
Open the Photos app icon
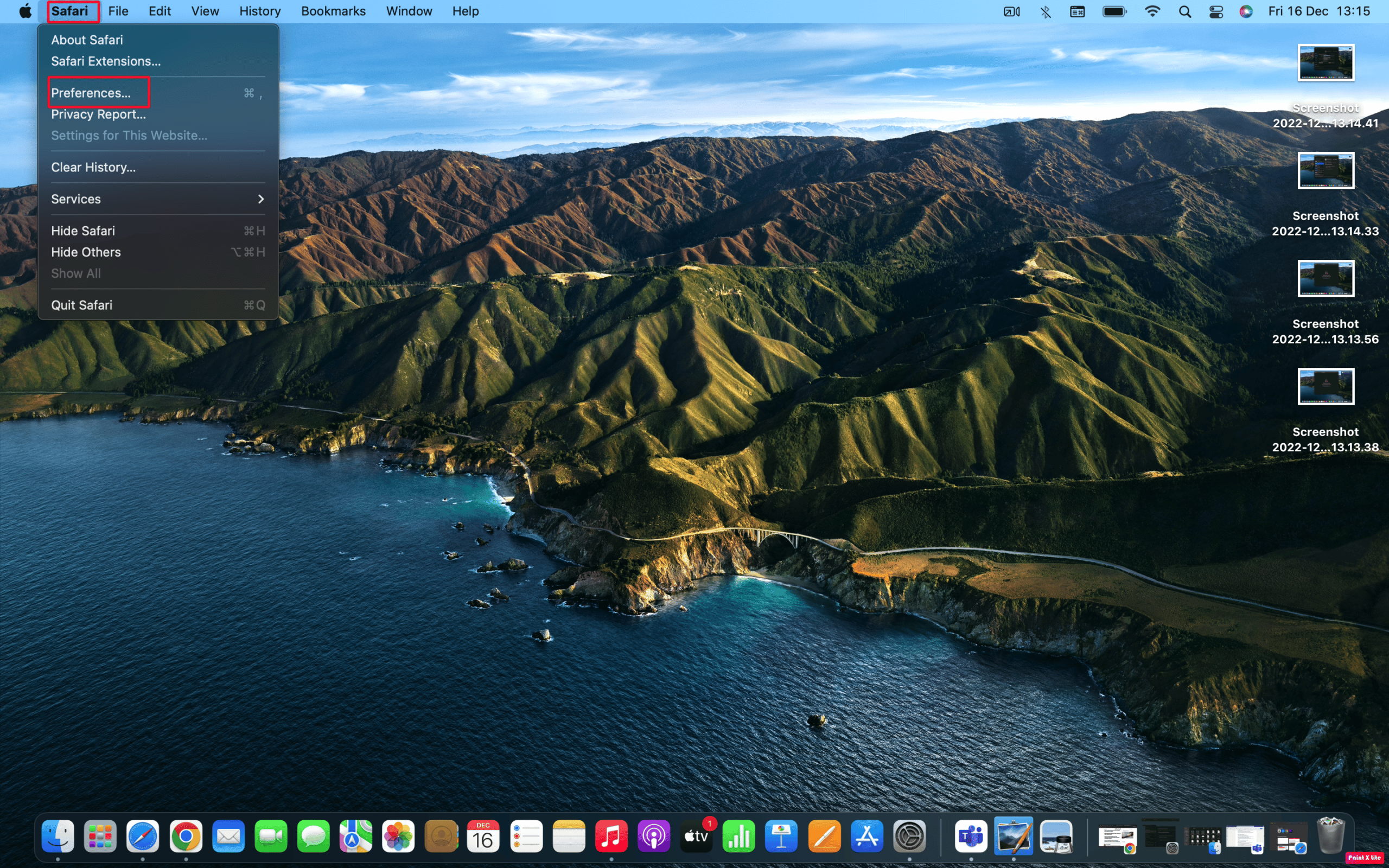pyautogui.click(x=398, y=837)
